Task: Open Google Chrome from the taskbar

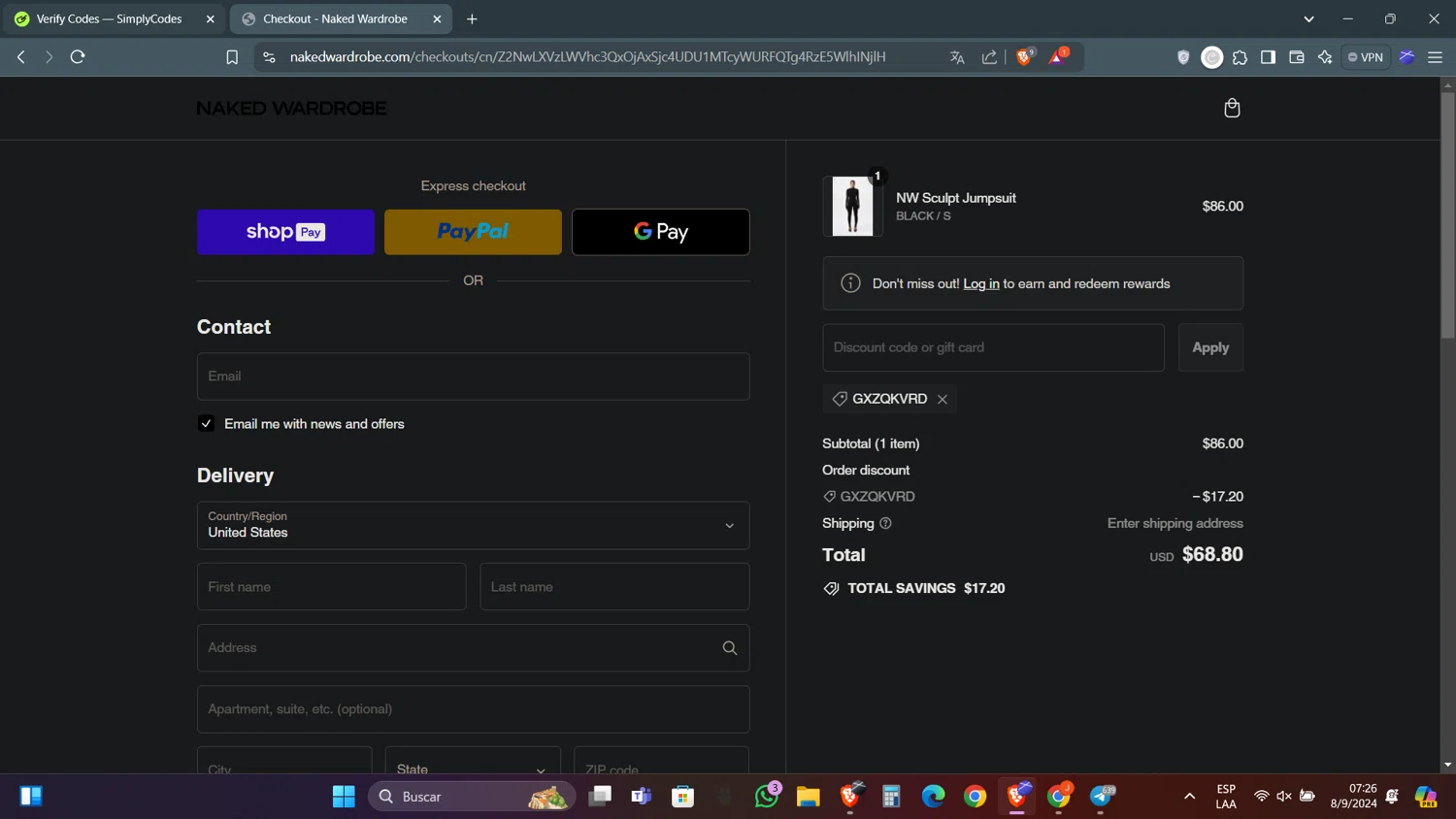Action: click(975, 797)
